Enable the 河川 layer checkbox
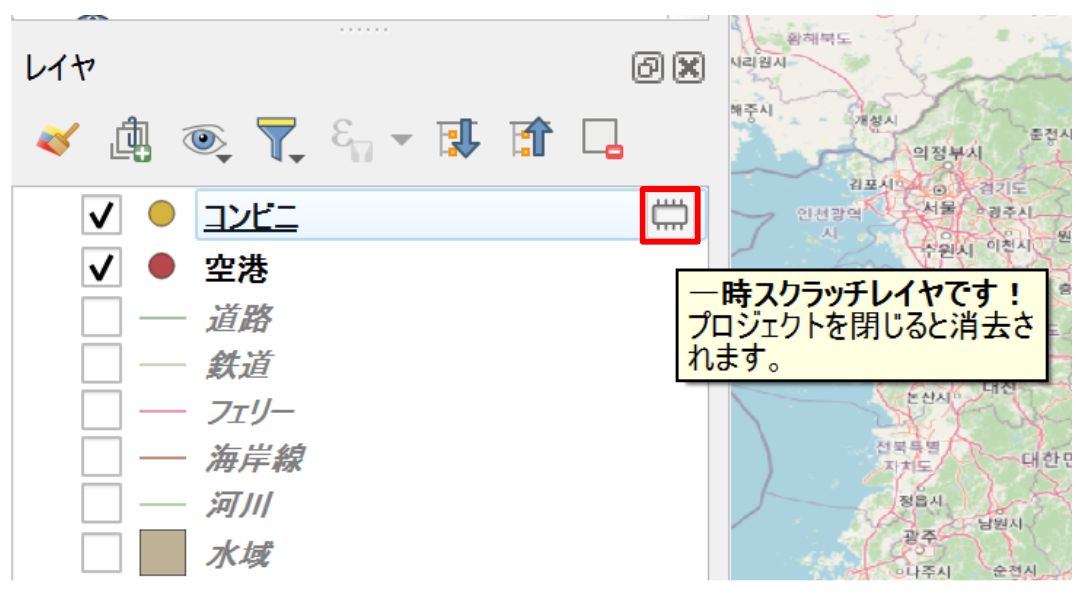This screenshot has height=598, width=1088. pos(101,503)
